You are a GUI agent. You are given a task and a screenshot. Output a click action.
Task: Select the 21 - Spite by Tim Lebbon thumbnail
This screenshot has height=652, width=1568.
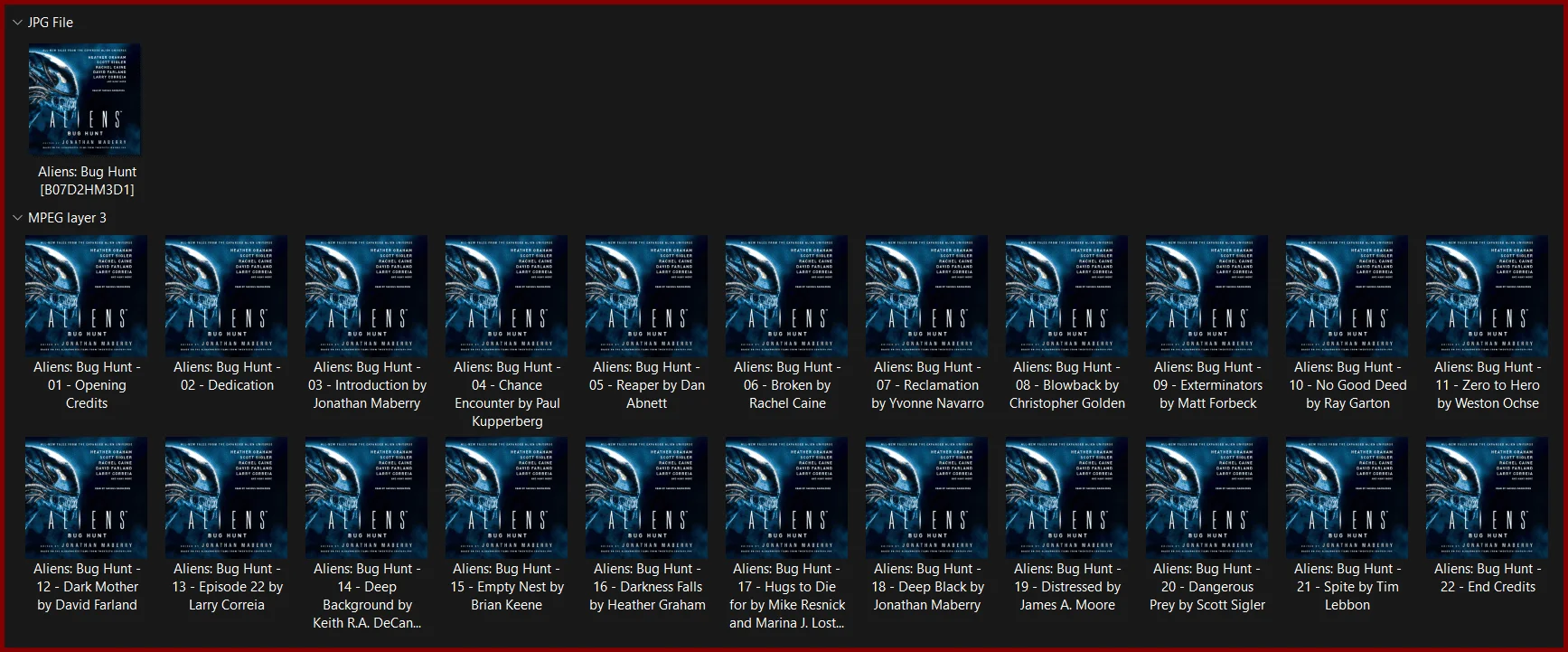click(1347, 498)
